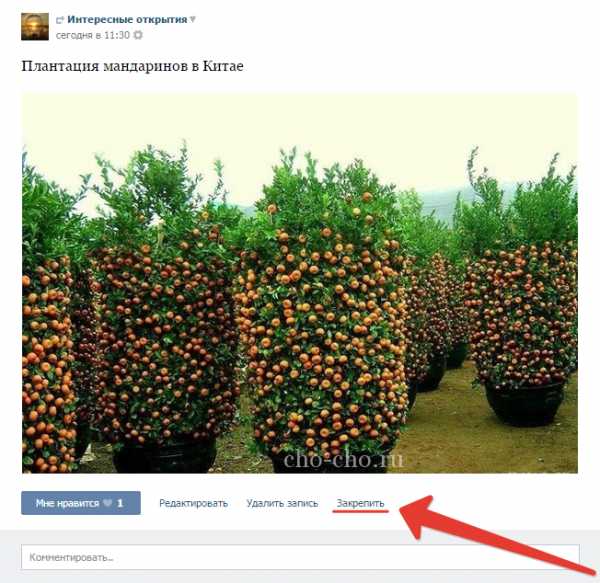This screenshot has height=583, width=600.
Task: Open the post via сегодня в 11:30 timestamp
Action: (x=93, y=35)
